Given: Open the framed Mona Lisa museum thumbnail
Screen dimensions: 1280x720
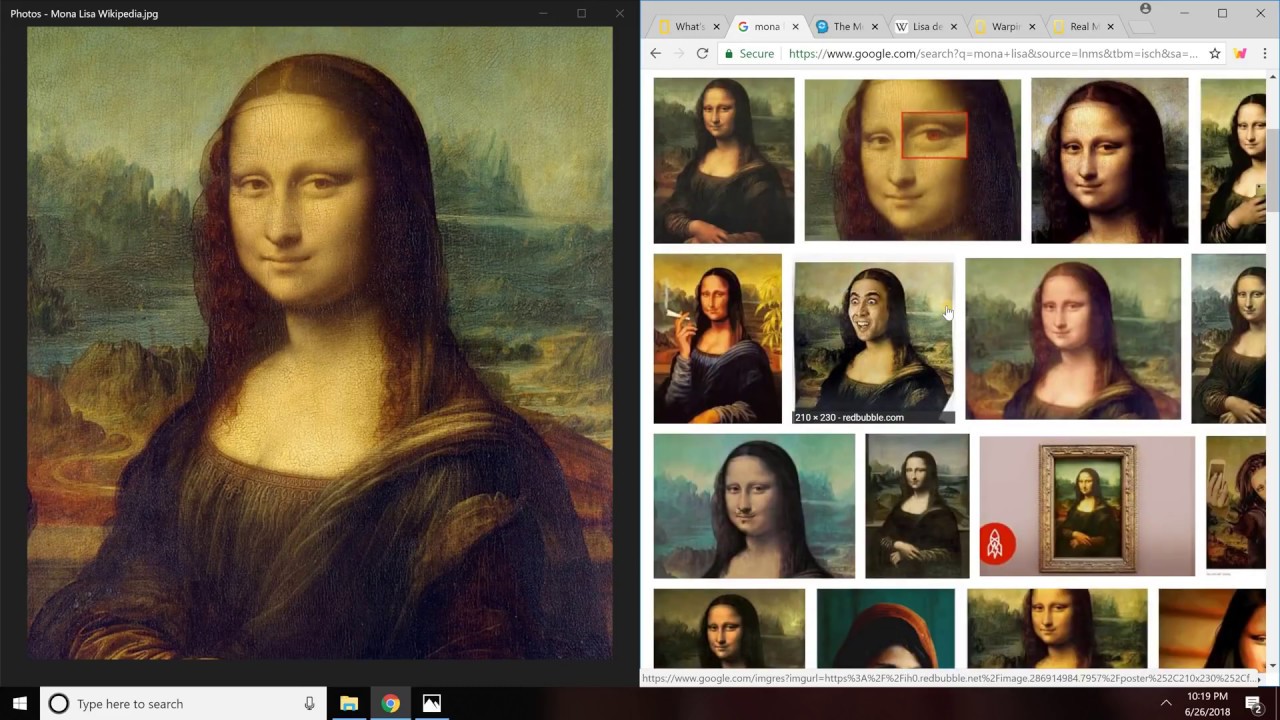Looking at the screenshot, I should click(x=1087, y=506).
